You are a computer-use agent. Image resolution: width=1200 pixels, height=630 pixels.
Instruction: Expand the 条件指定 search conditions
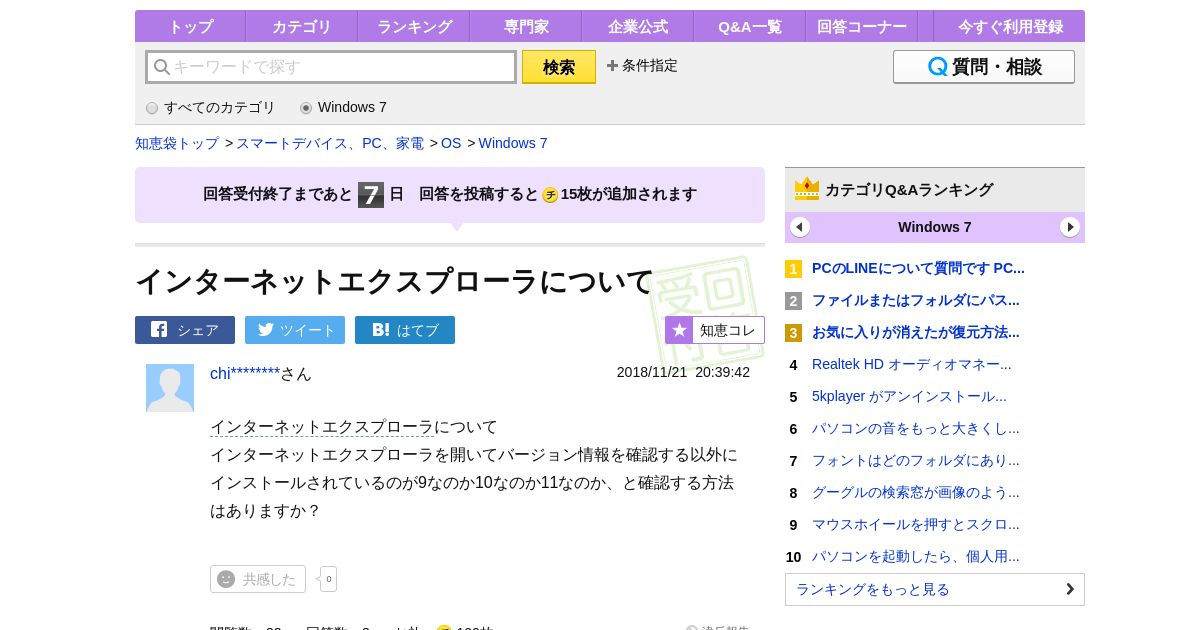pyautogui.click(x=642, y=66)
